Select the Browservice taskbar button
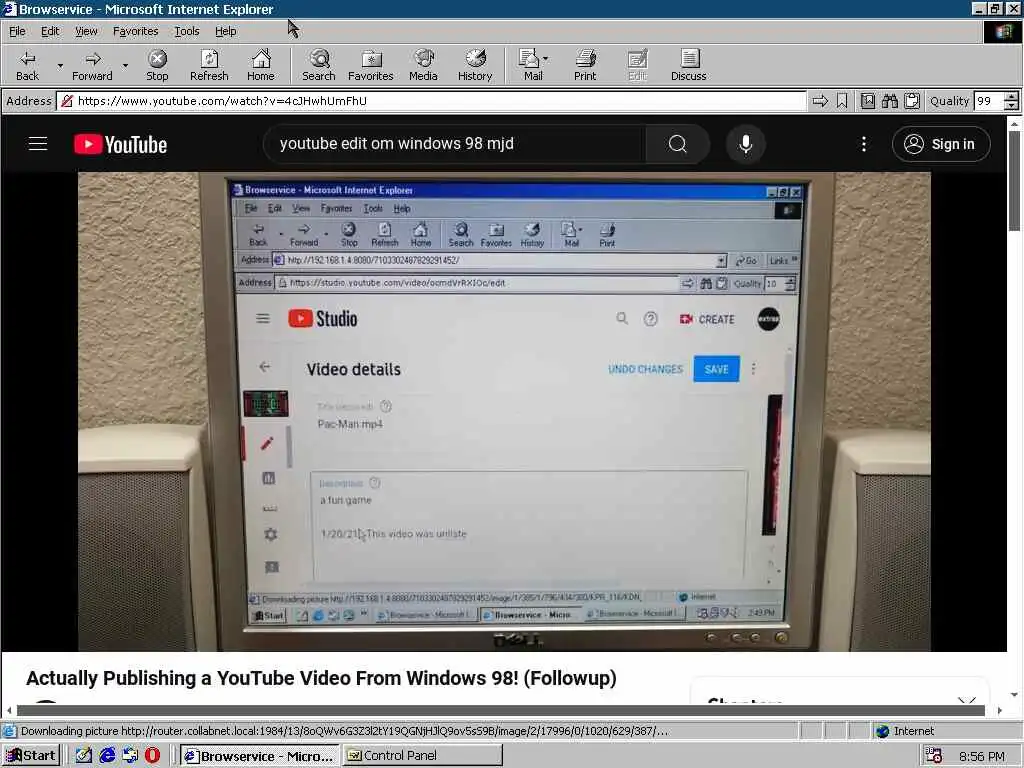Screen dimensions: 1024x768 tap(260, 756)
